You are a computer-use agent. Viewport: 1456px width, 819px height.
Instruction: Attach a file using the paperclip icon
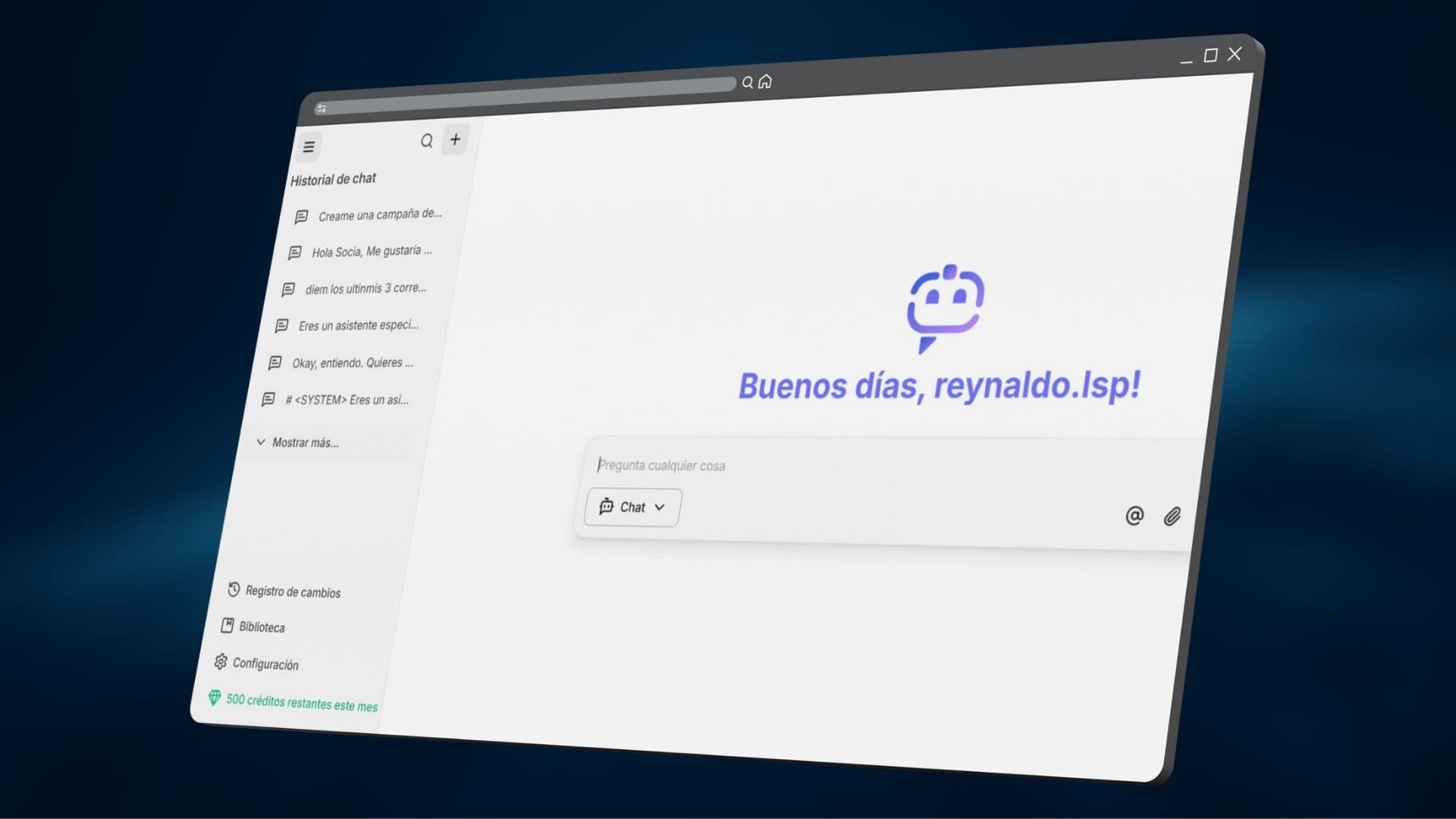click(1172, 516)
